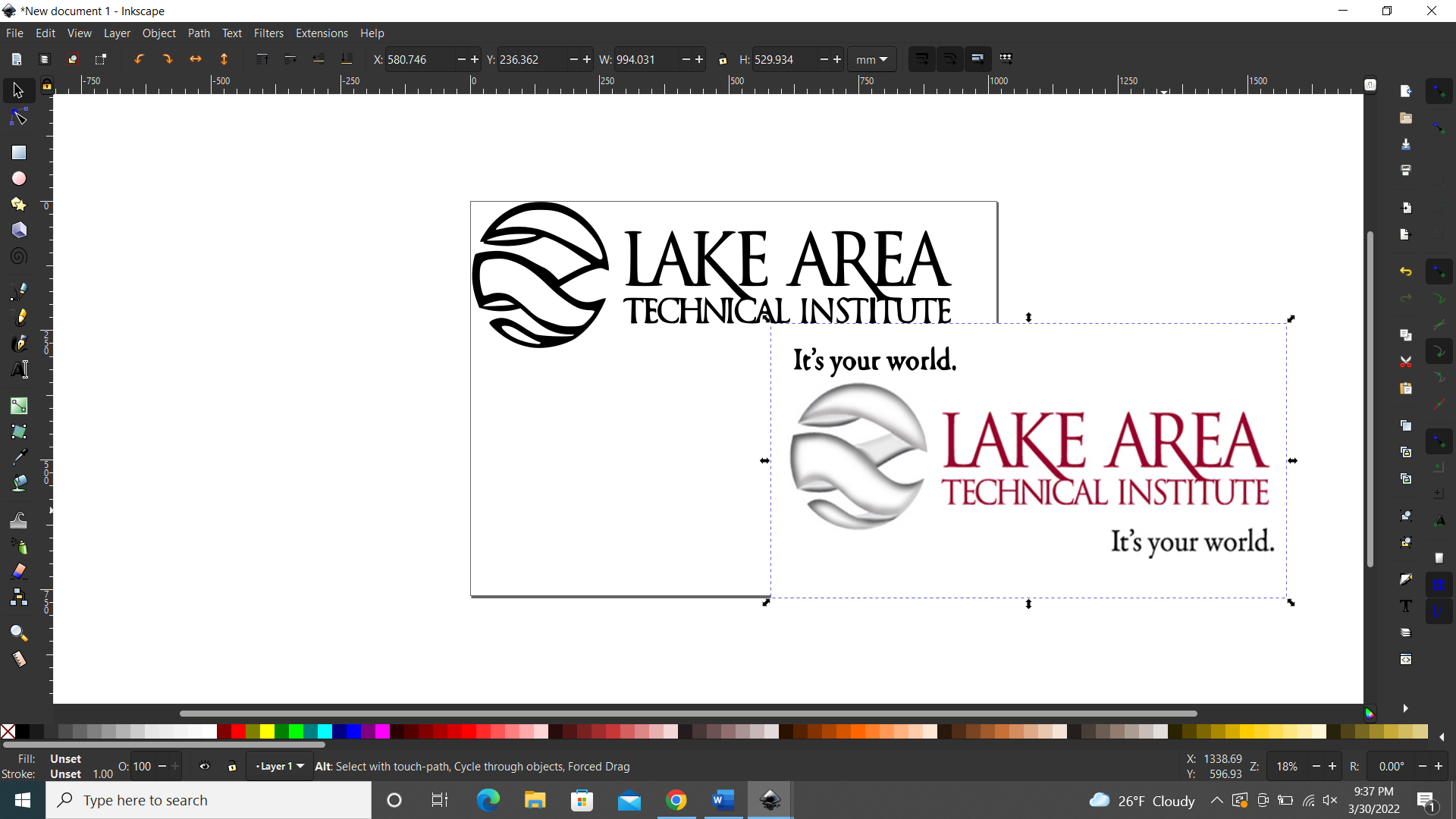The width and height of the screenshot is (1456, 819).
Task: Rotate selection 90° clockwise
Action: click(x=168, y=59)
